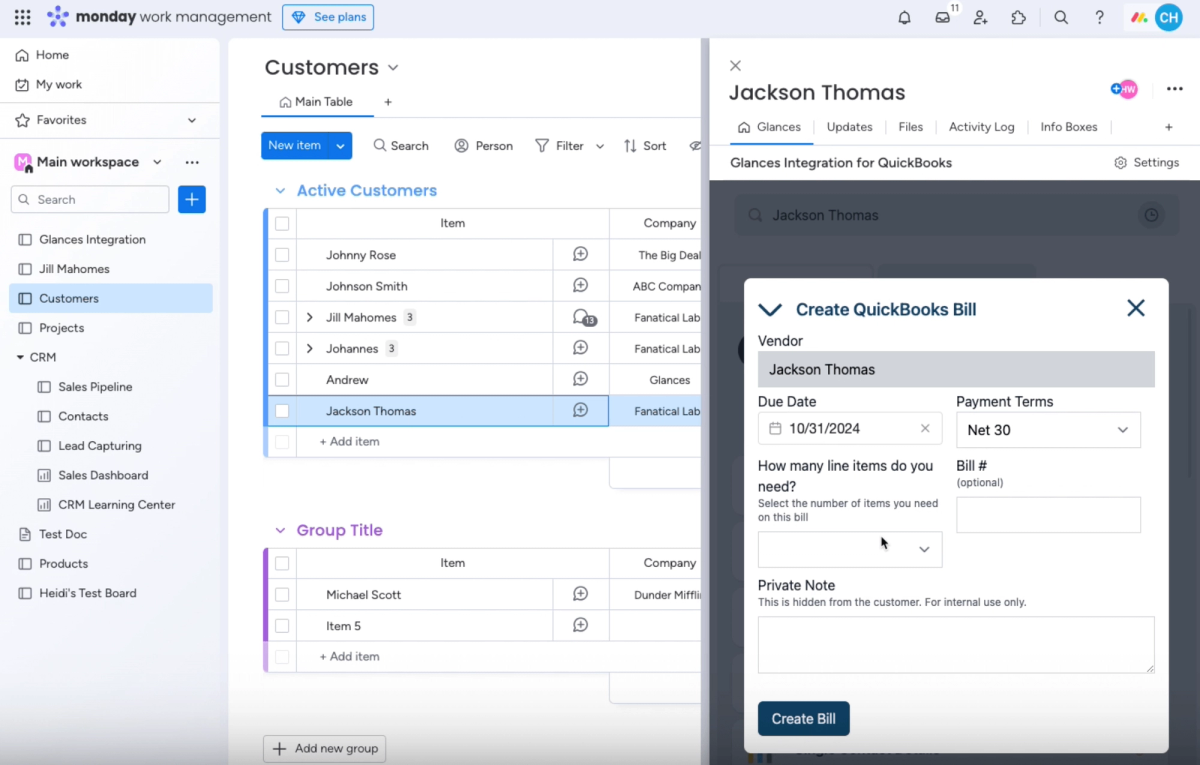
Task: Add a new view tab with plus
Action: pos(388,102)
